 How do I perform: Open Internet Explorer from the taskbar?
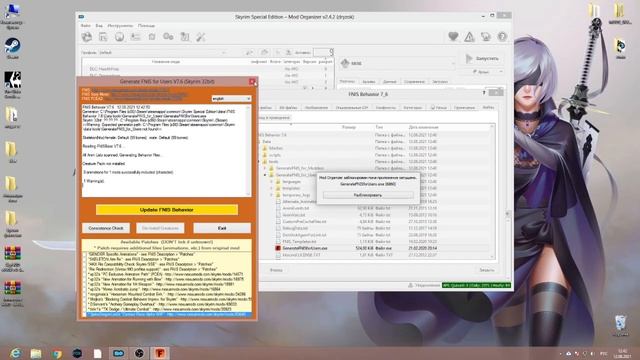(16, 353)
